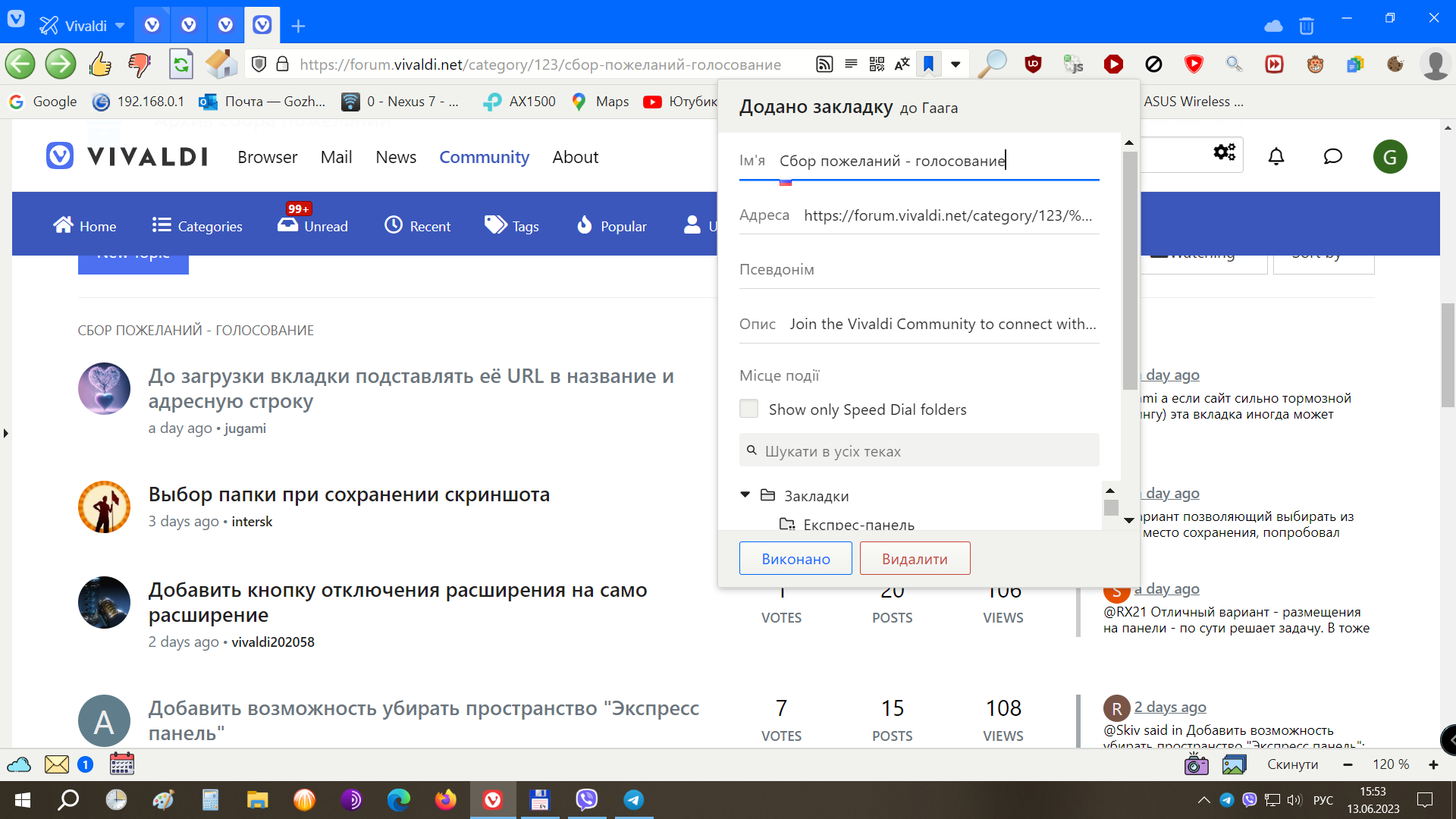Show the QR code icon
This screenshot has width=1456, height=819.
point(877,64)
